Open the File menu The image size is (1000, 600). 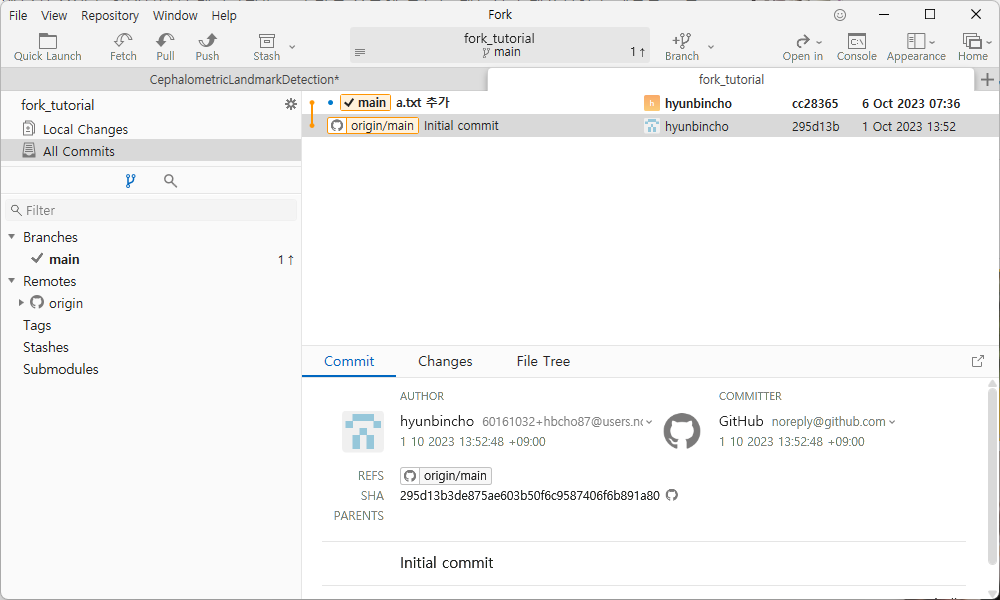pyautogui.click(x=18, y=15)
